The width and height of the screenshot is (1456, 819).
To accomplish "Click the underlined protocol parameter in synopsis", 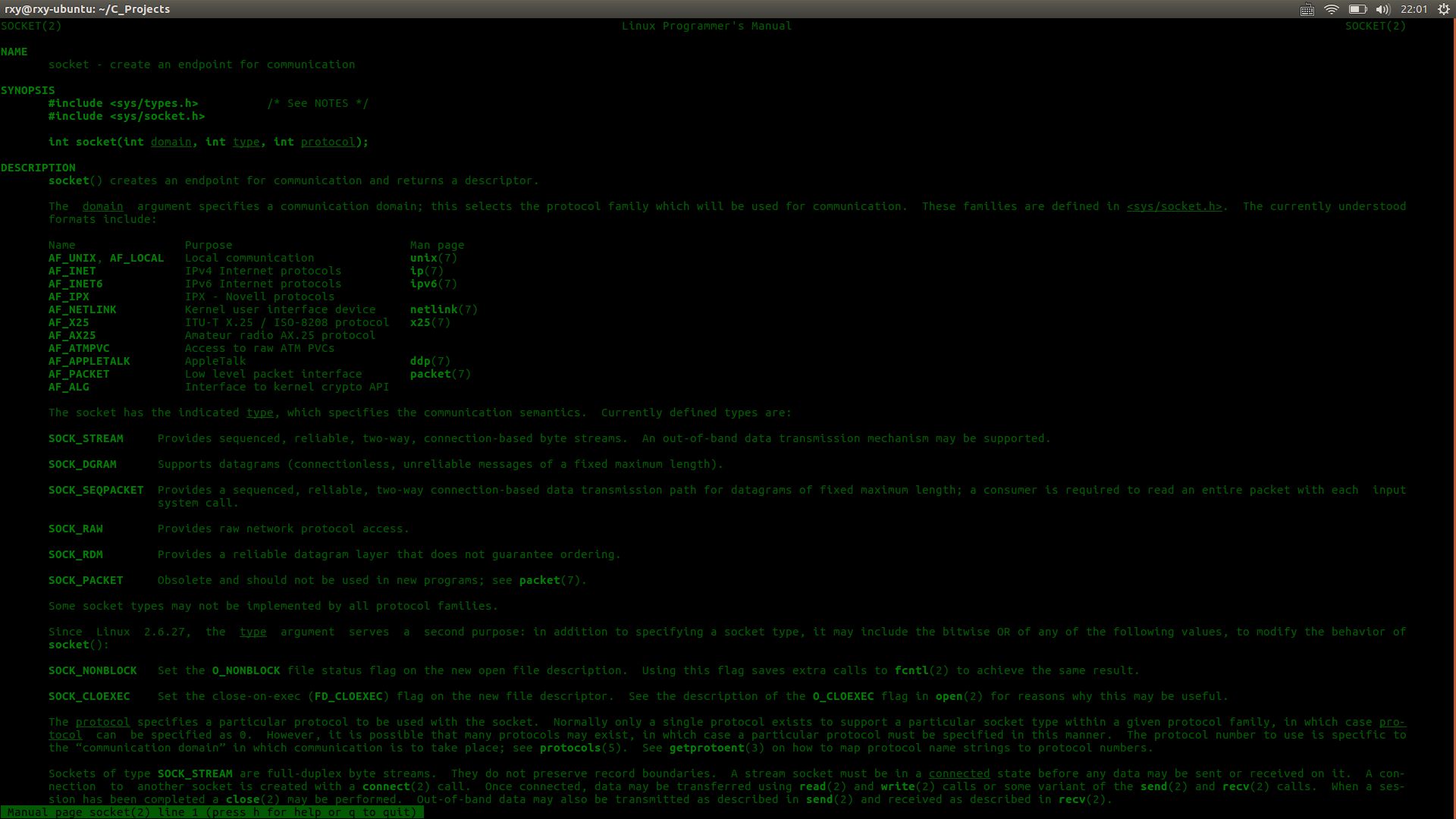I will [328, 142].
